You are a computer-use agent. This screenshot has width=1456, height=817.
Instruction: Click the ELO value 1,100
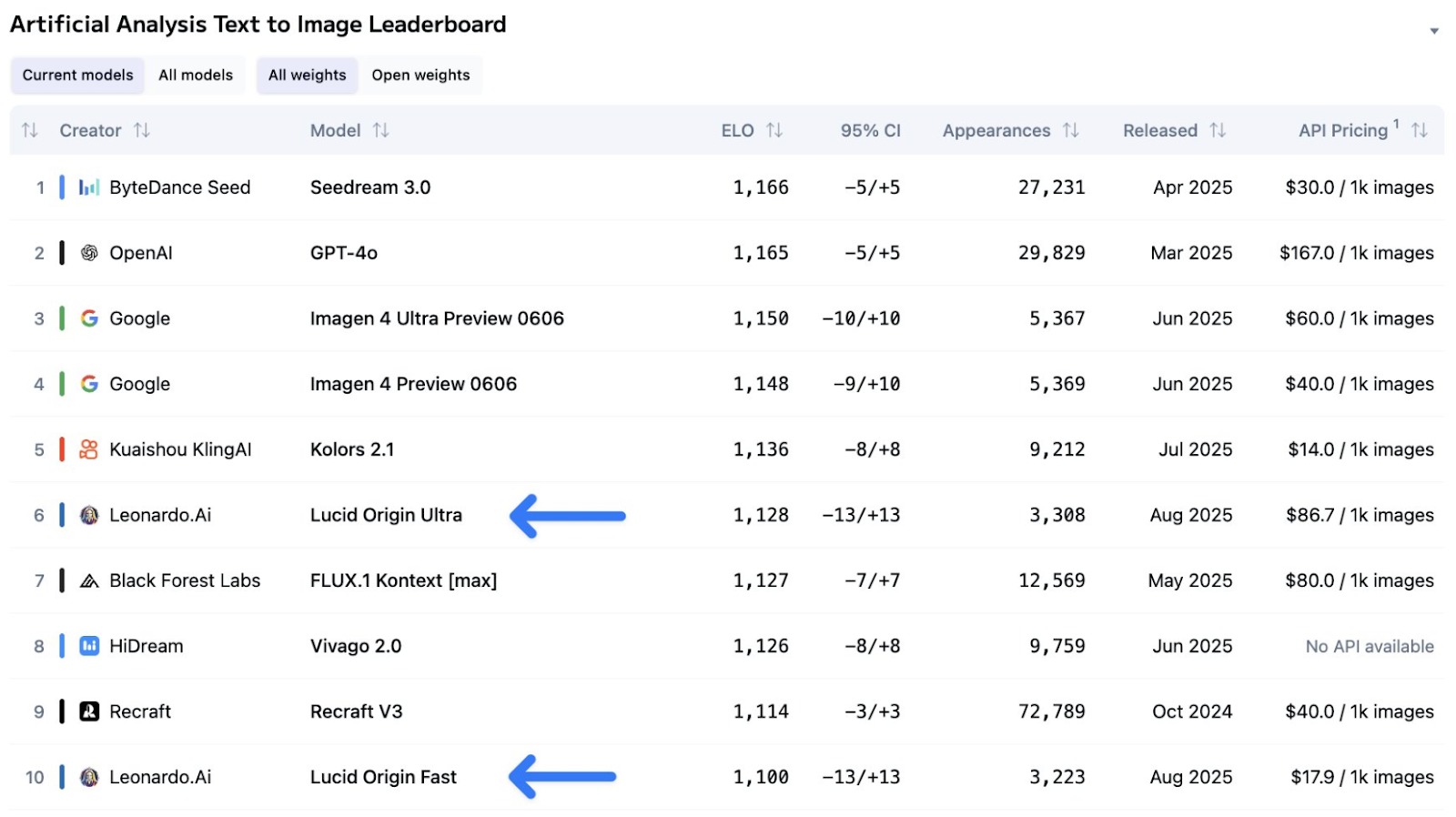761,777
